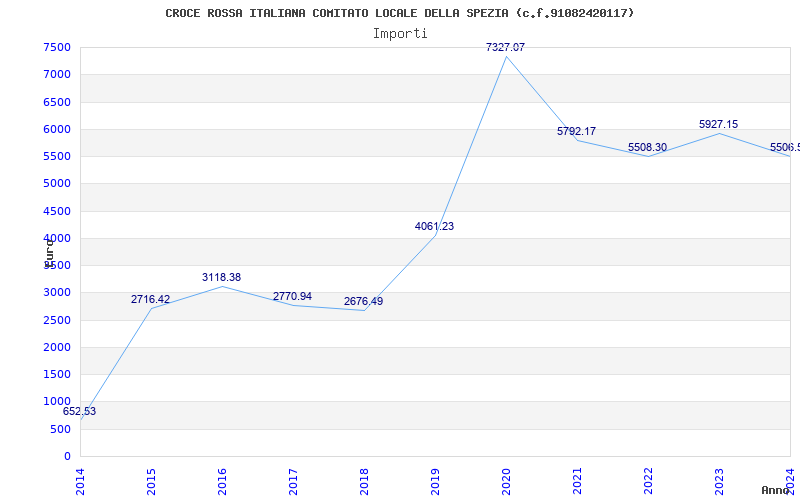
Task: Click data label 3118.38
Action: [221, 278]
